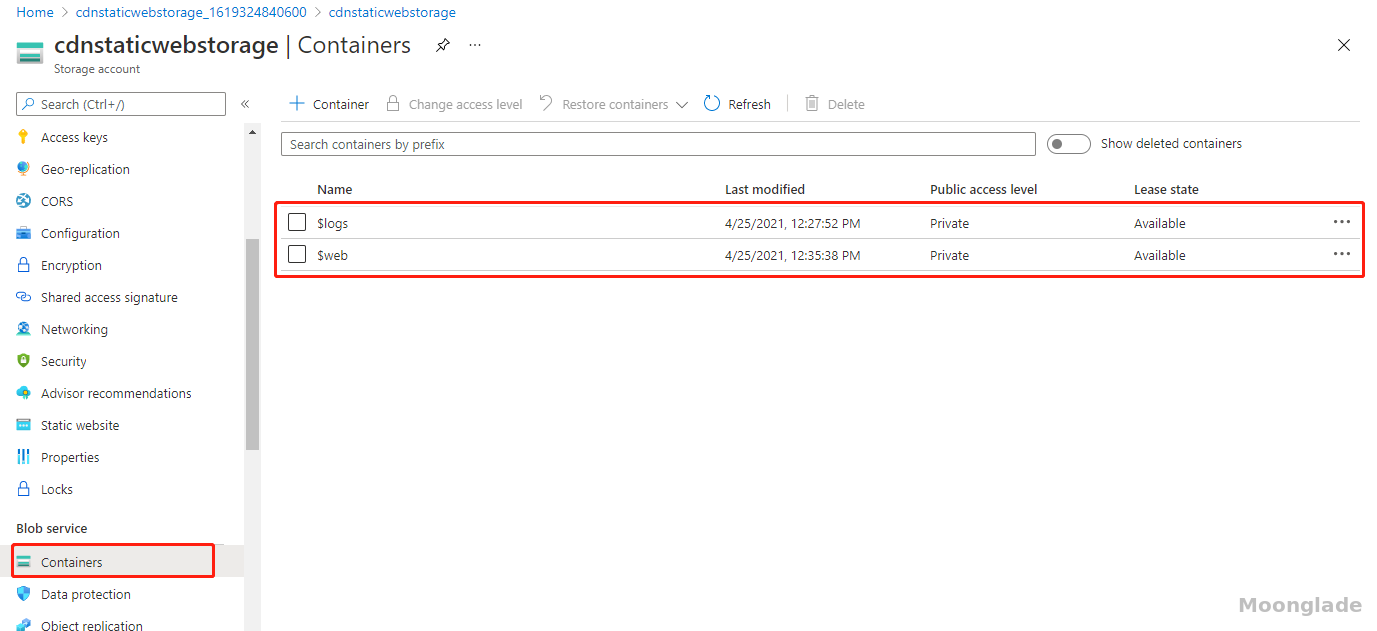Click the Change access level text
This screenshot has width=1377, height=631.
tap(465, 104)
